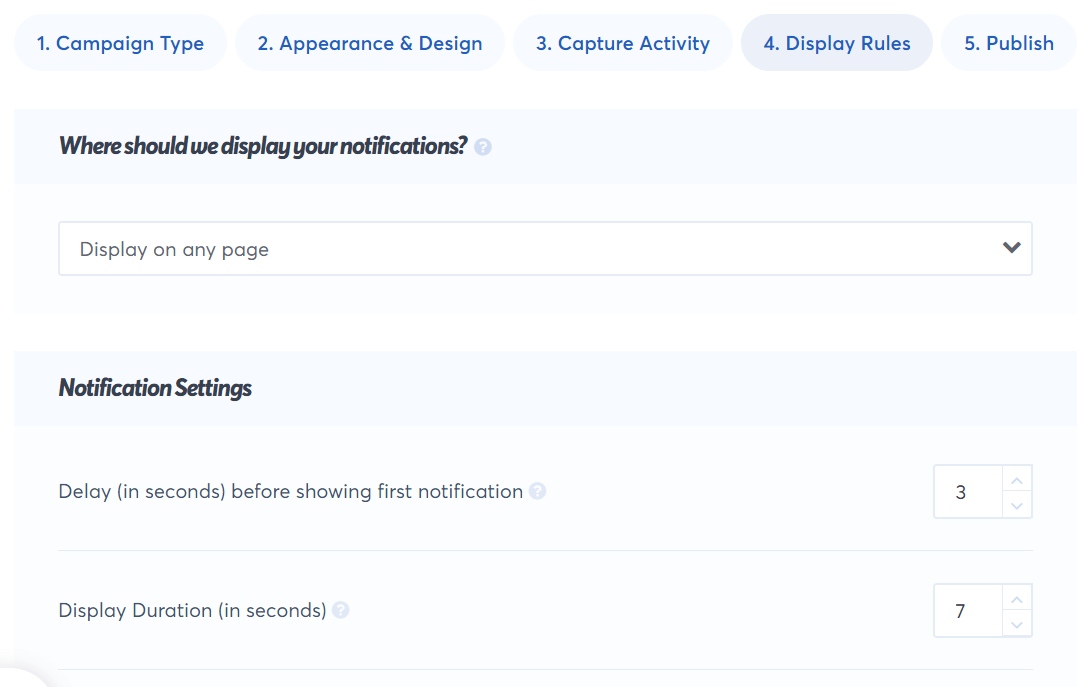Click the 'Delay (in seconds)' setting label

290,491
